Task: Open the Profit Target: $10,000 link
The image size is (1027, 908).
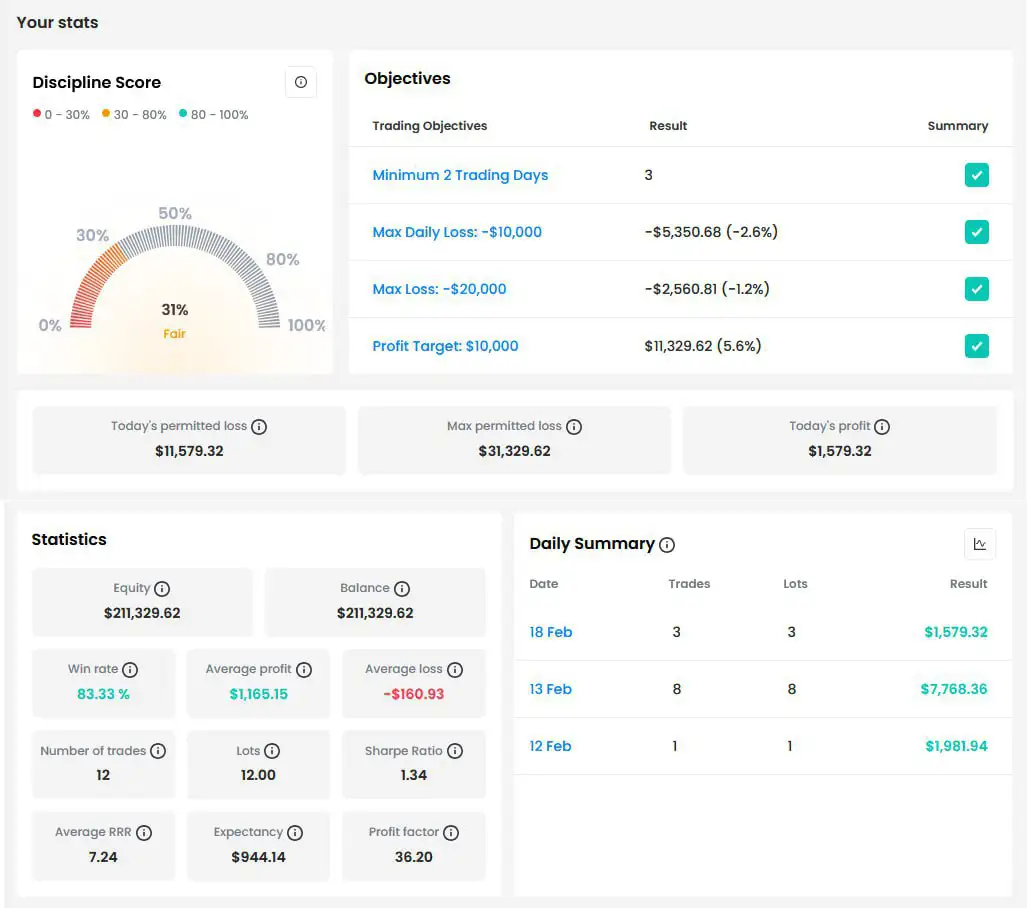Action: click(445, 346)
